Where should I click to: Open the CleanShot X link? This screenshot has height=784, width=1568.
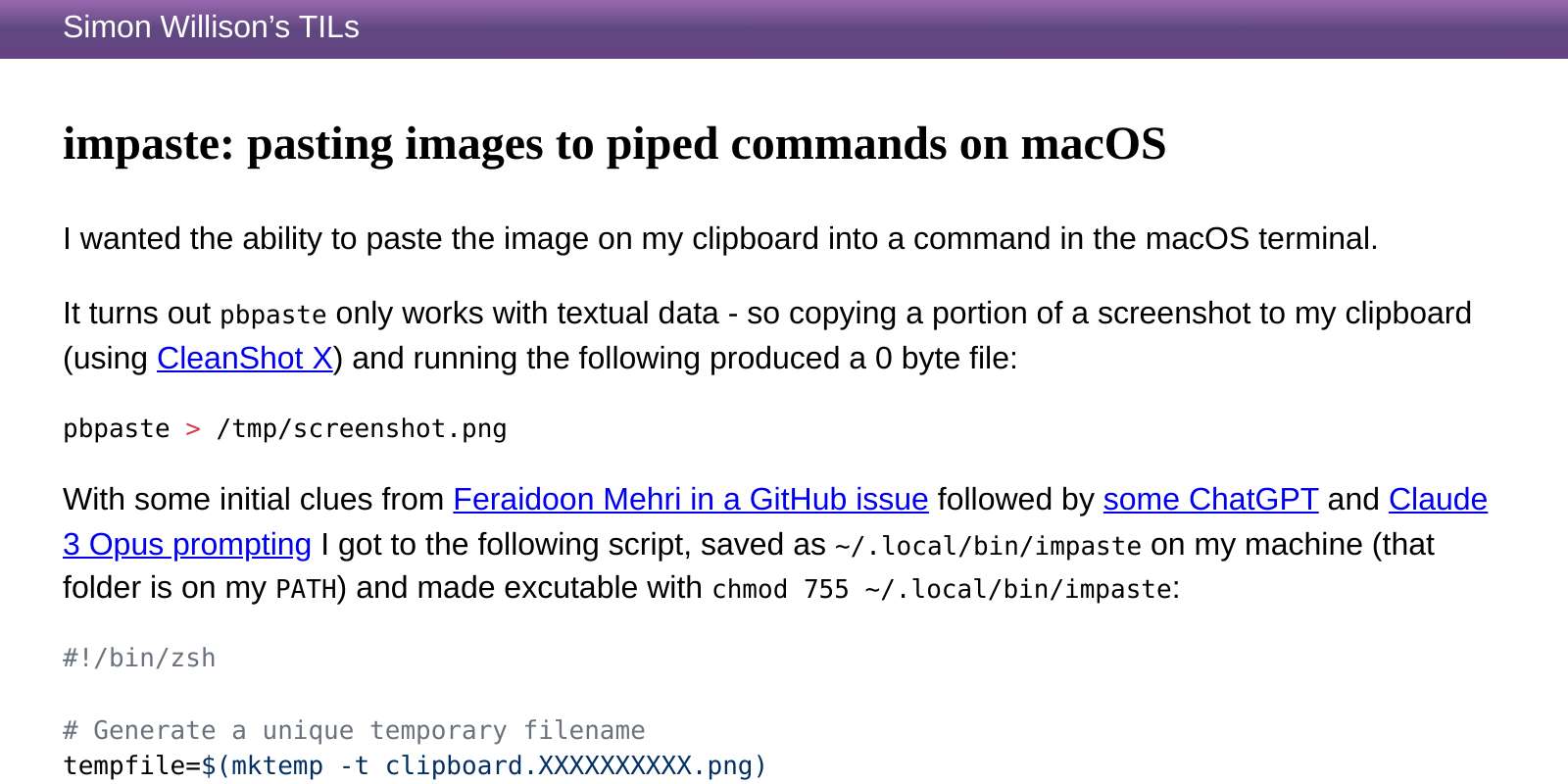click(244, 358)
